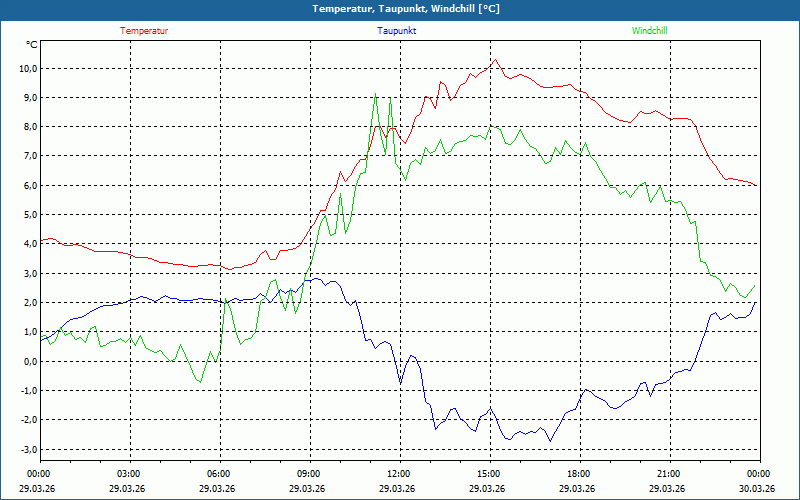Click the 06:00 time axis label
Screen dimensions: 800x500
(220, 474)
